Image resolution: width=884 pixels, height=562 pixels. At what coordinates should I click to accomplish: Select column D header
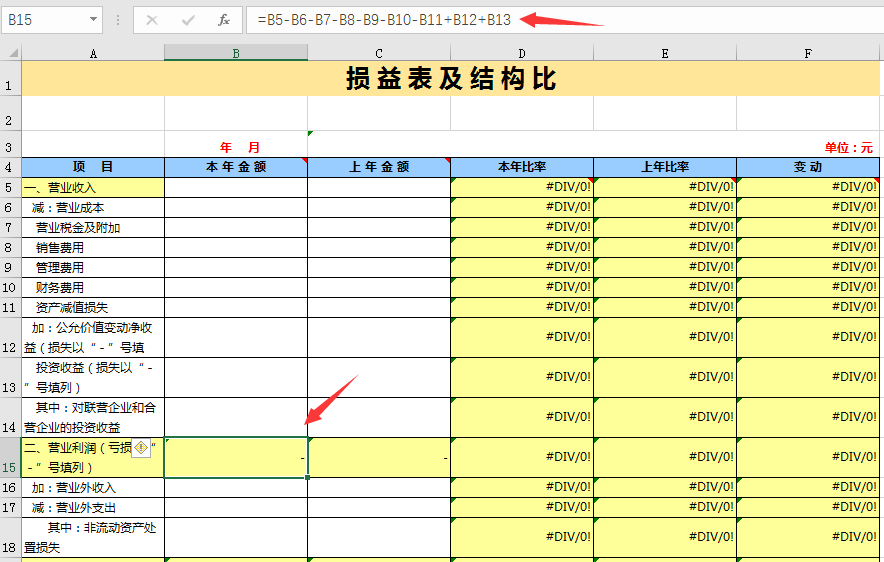522,53
